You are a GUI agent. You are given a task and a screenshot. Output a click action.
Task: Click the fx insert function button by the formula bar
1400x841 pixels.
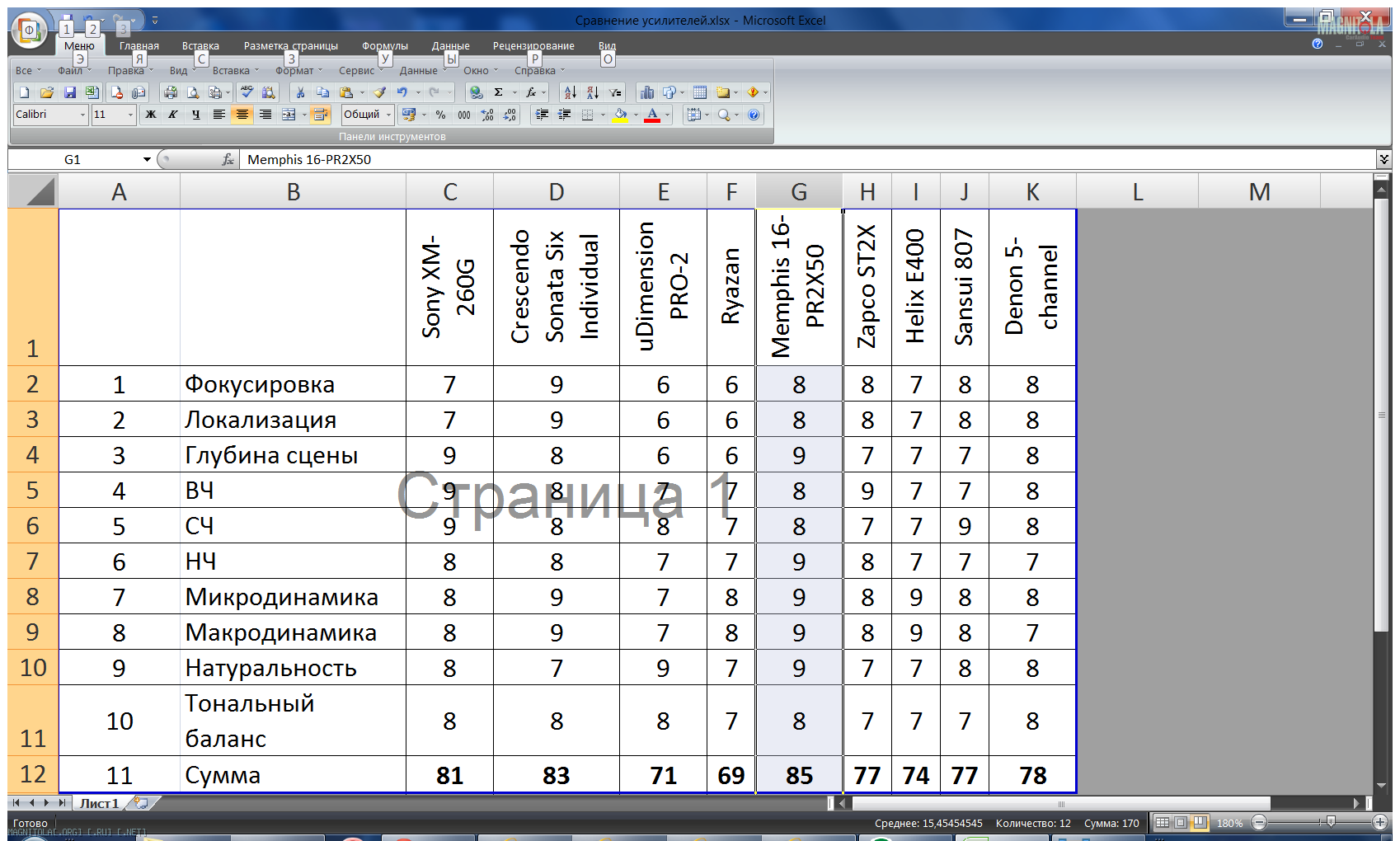[228, 159]
